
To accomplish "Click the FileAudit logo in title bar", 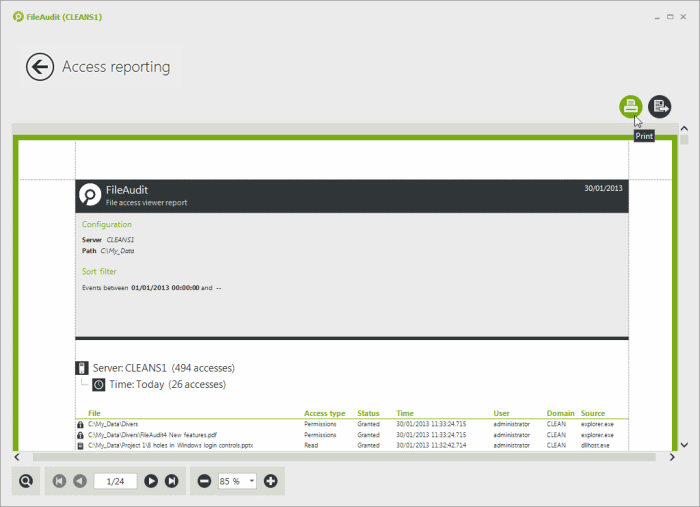I will click(x=18, y=17).
